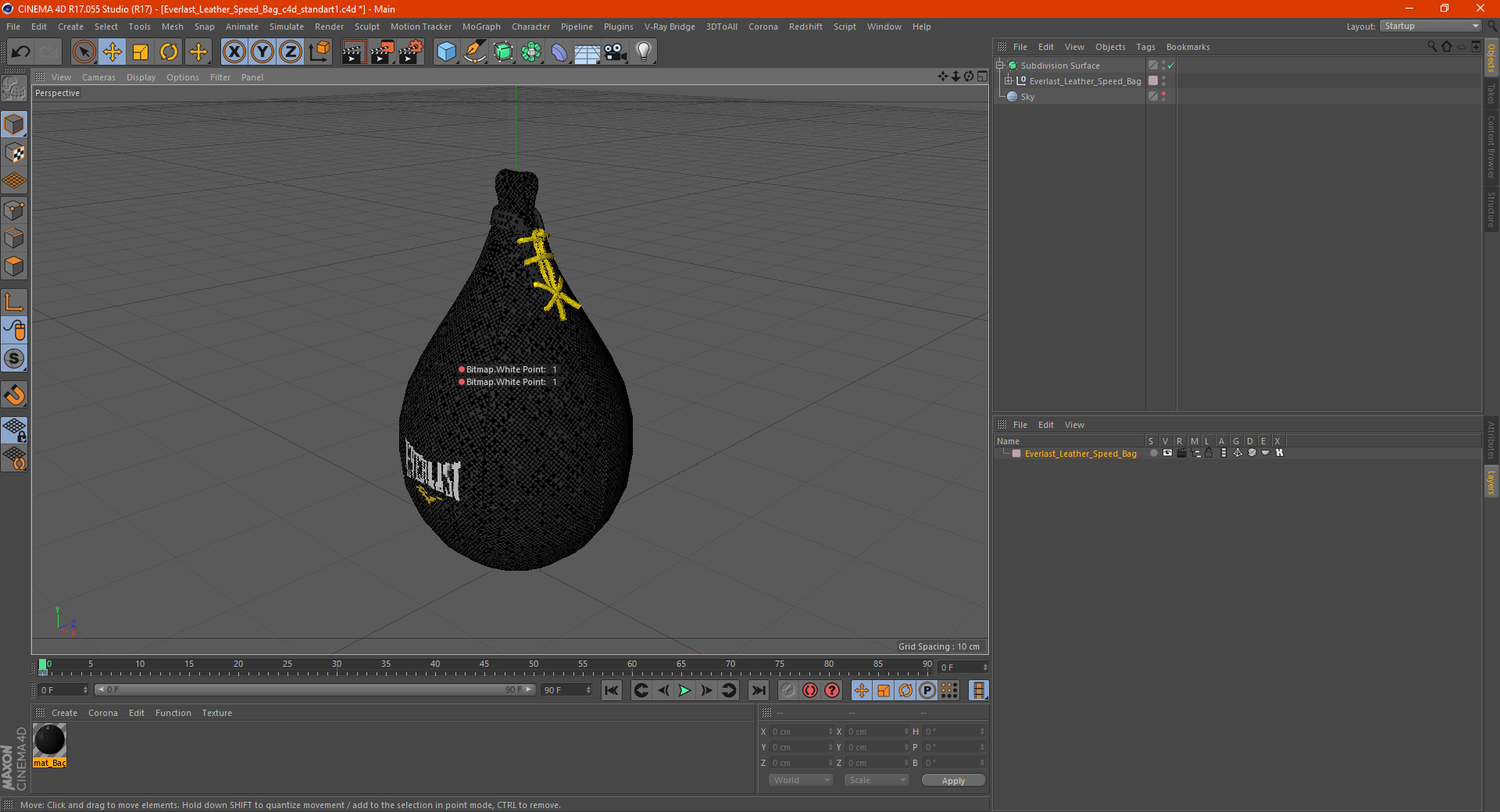Click Make Editable icon in left sidebar

click(14, 88)
